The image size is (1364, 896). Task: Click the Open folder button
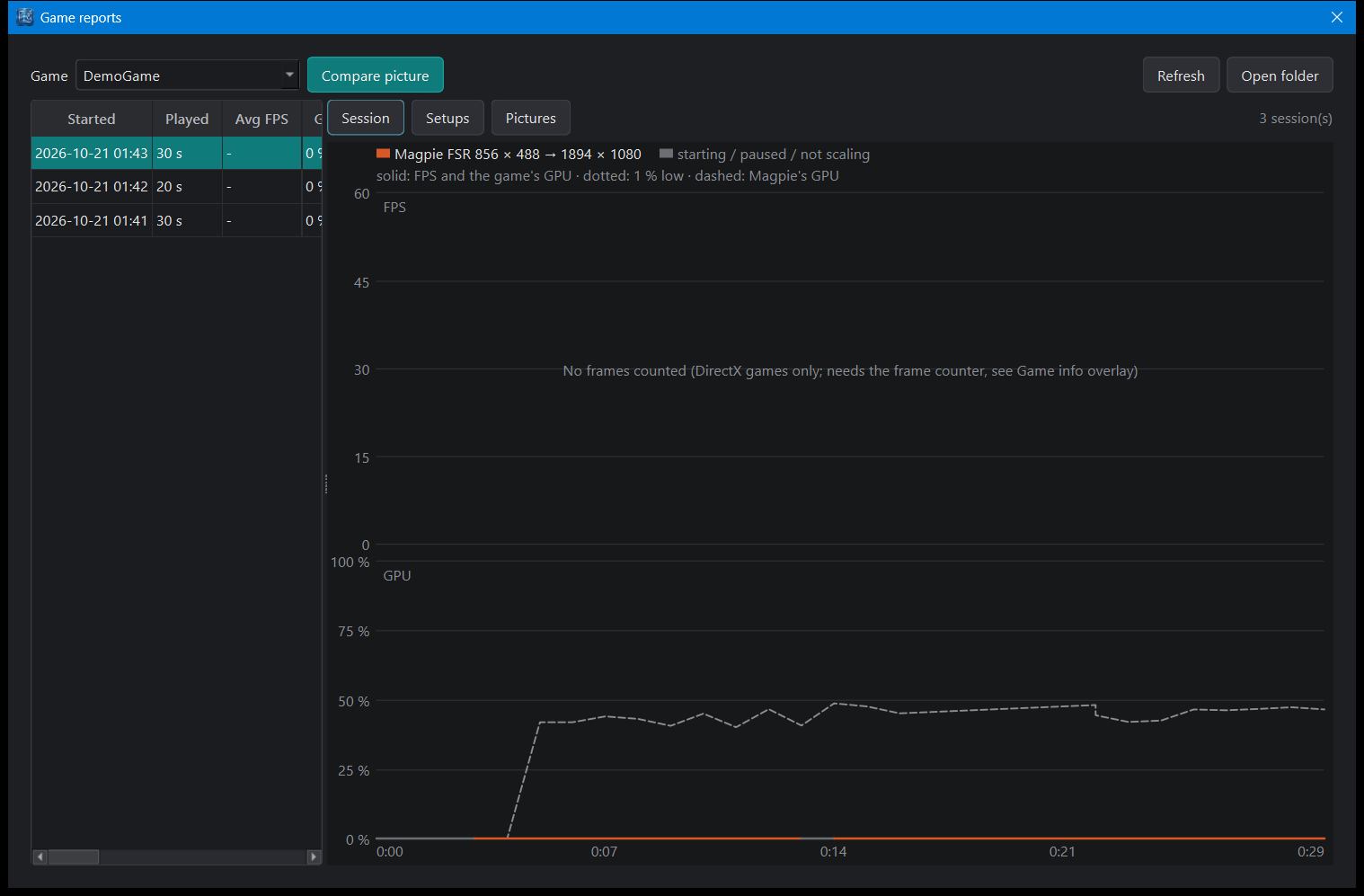(x=1280, y=75)
